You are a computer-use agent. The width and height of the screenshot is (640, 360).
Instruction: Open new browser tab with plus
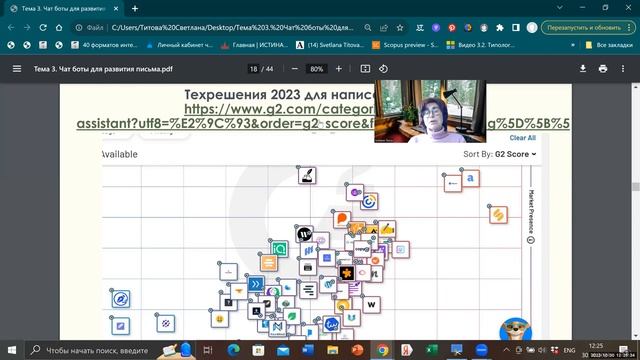pos(135,9)
